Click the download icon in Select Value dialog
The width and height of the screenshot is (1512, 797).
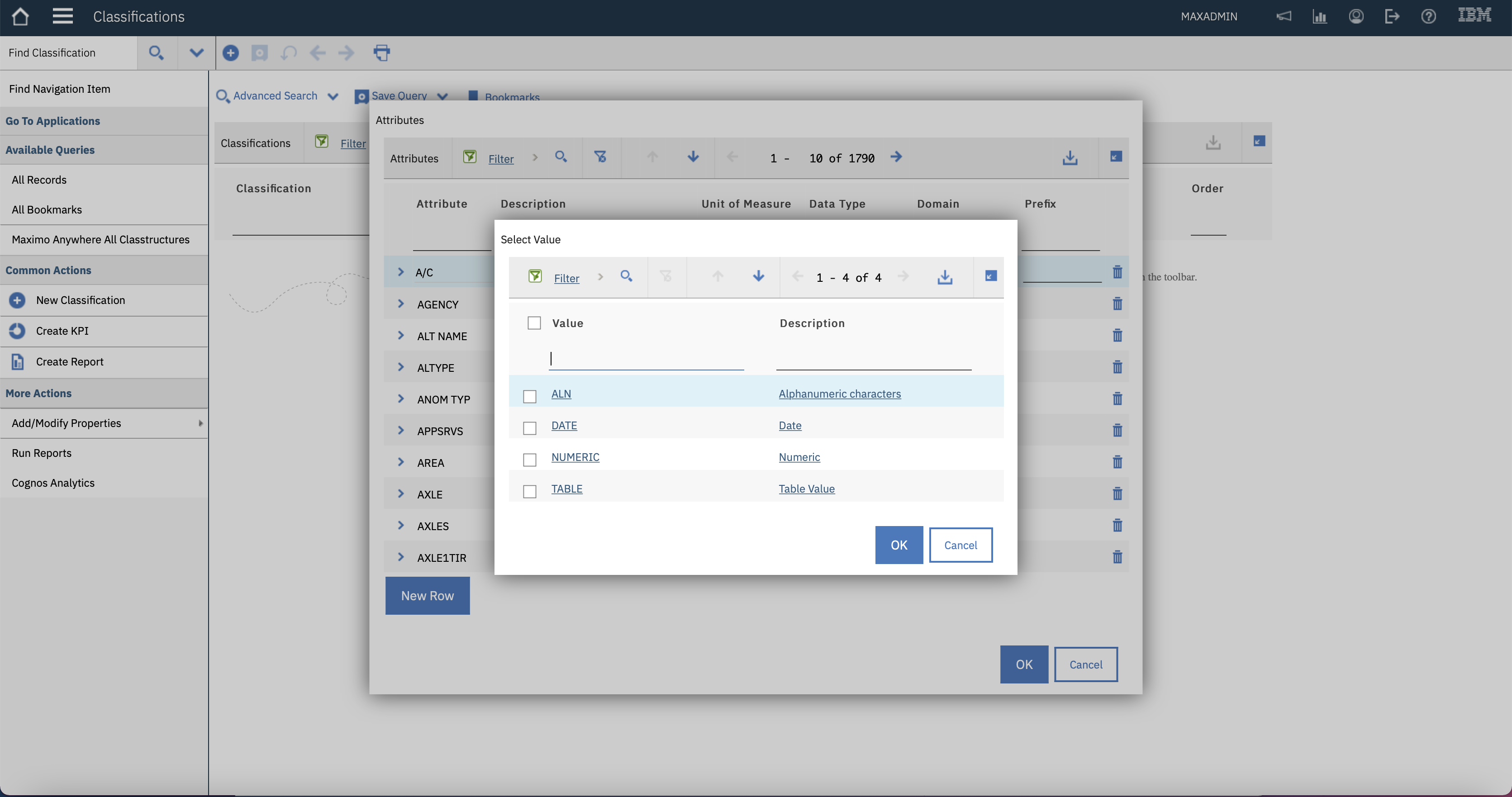pos(944,277)
